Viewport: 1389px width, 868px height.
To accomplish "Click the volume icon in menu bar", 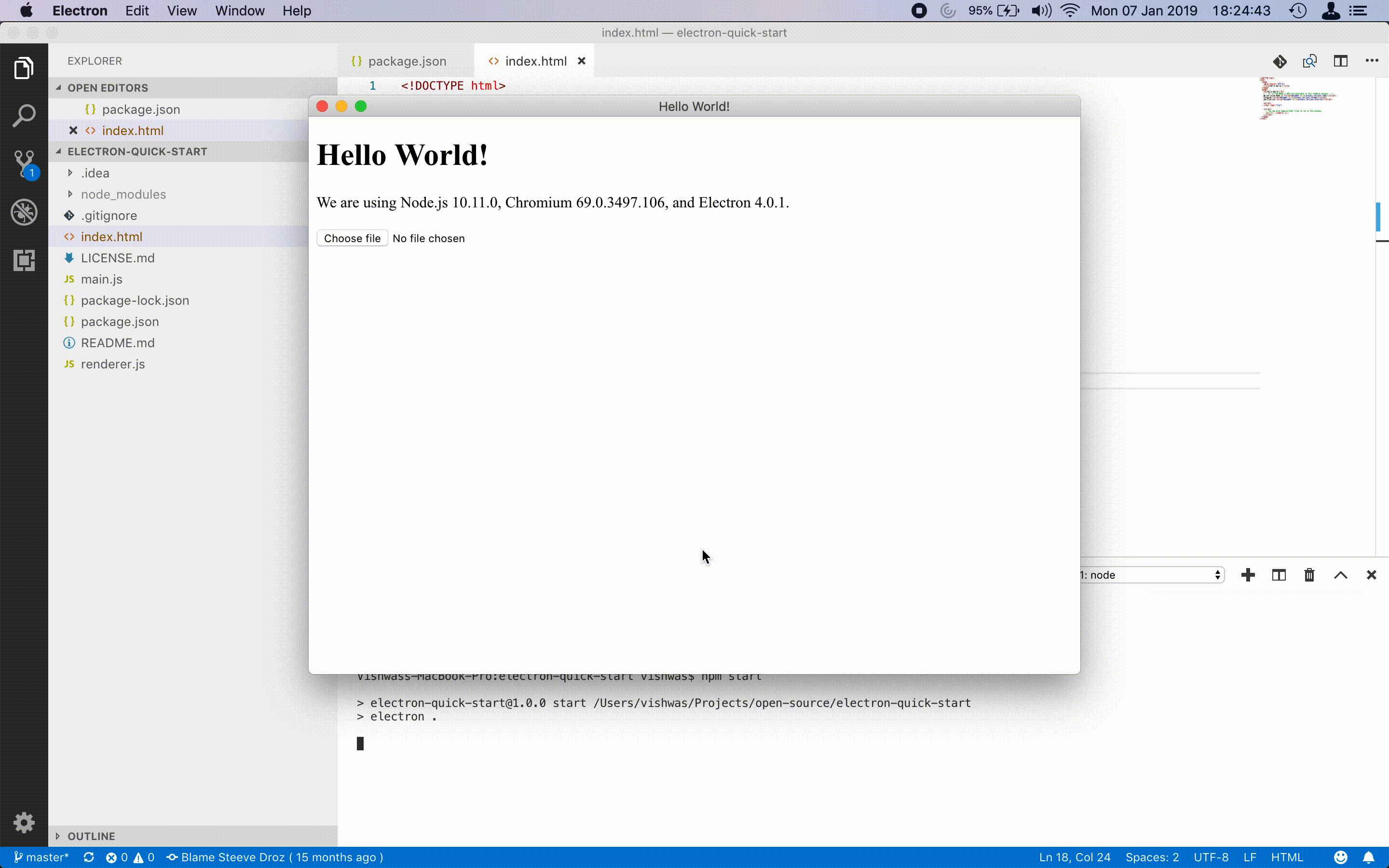I will (x=1041, y=11).
